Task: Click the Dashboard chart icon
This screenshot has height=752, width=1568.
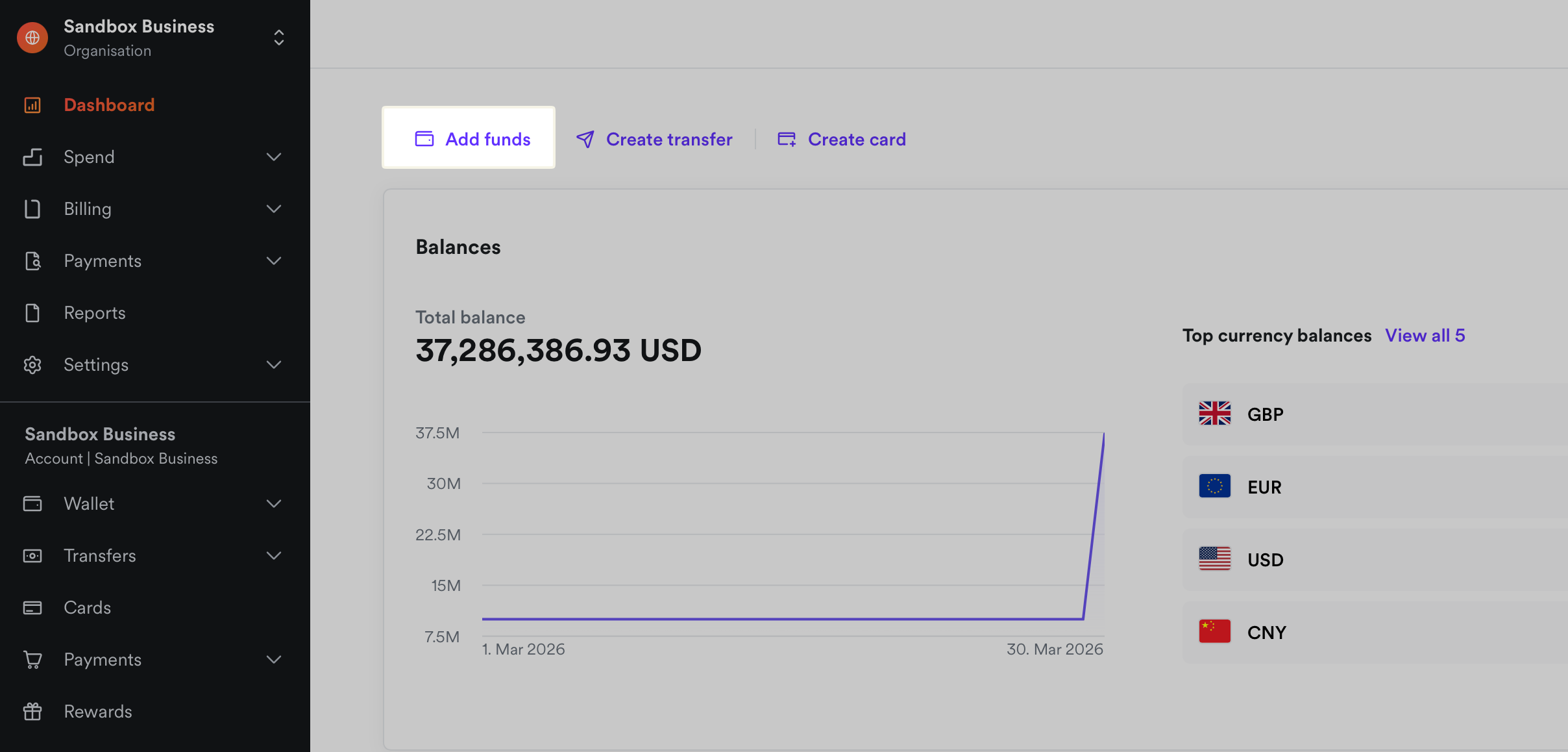Action: [32, 105]
